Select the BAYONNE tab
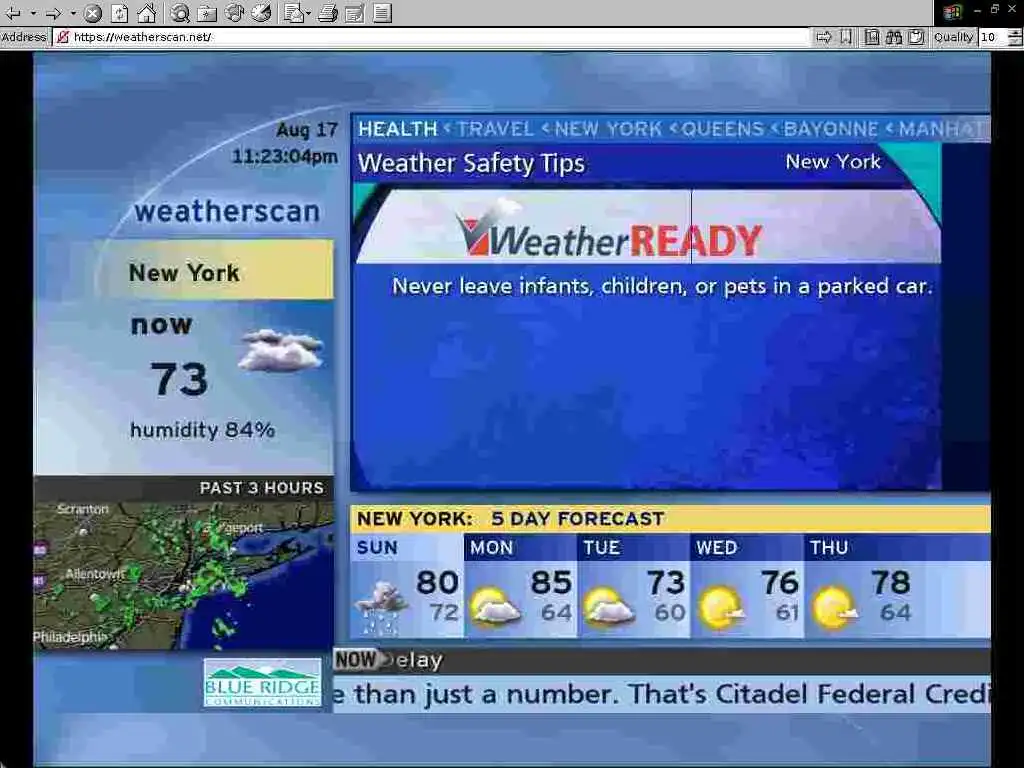The width and height of the screenshot is (1024, 768). (831, 129)
